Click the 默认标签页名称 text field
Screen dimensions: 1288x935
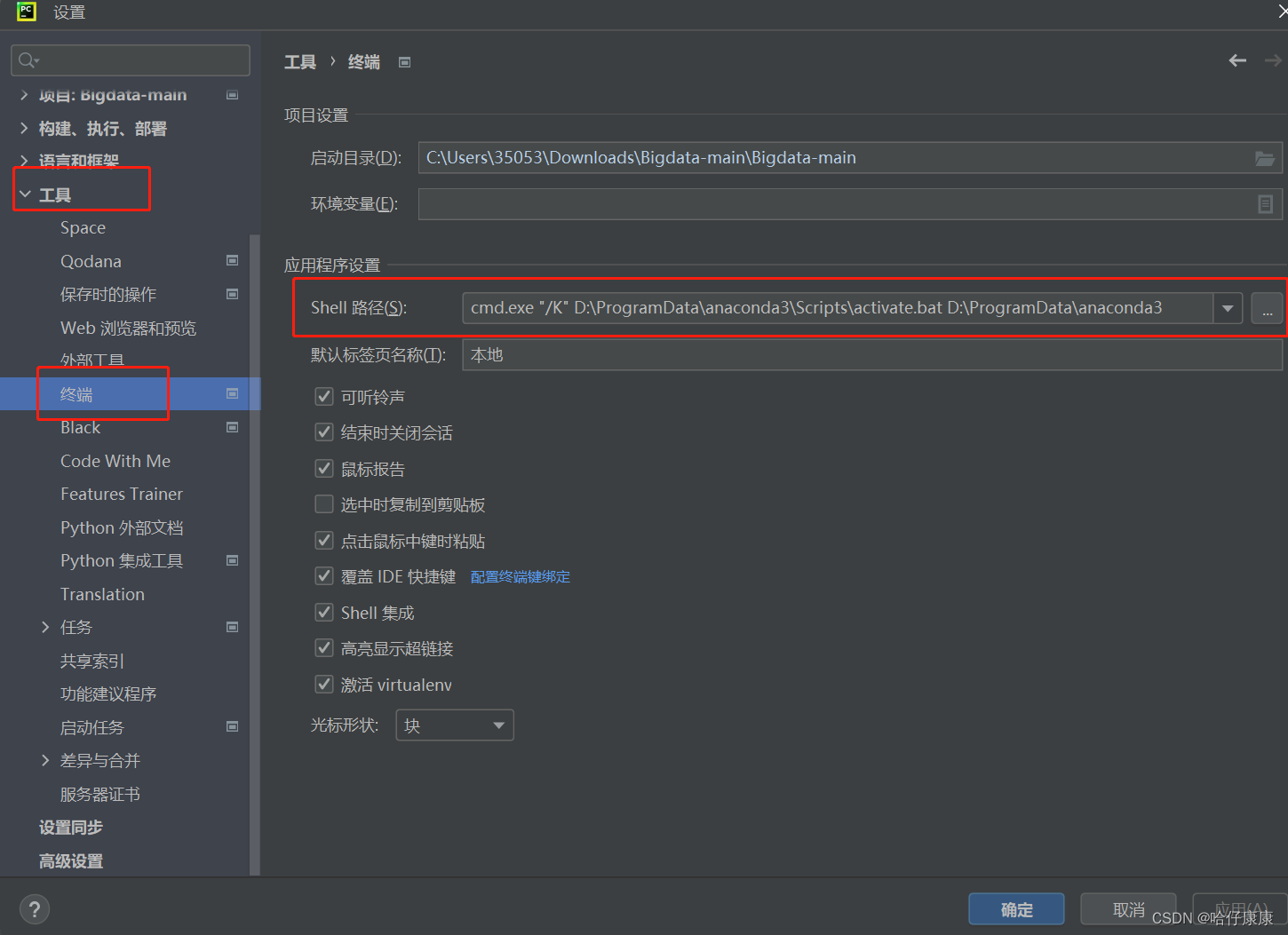coord(872,355)
